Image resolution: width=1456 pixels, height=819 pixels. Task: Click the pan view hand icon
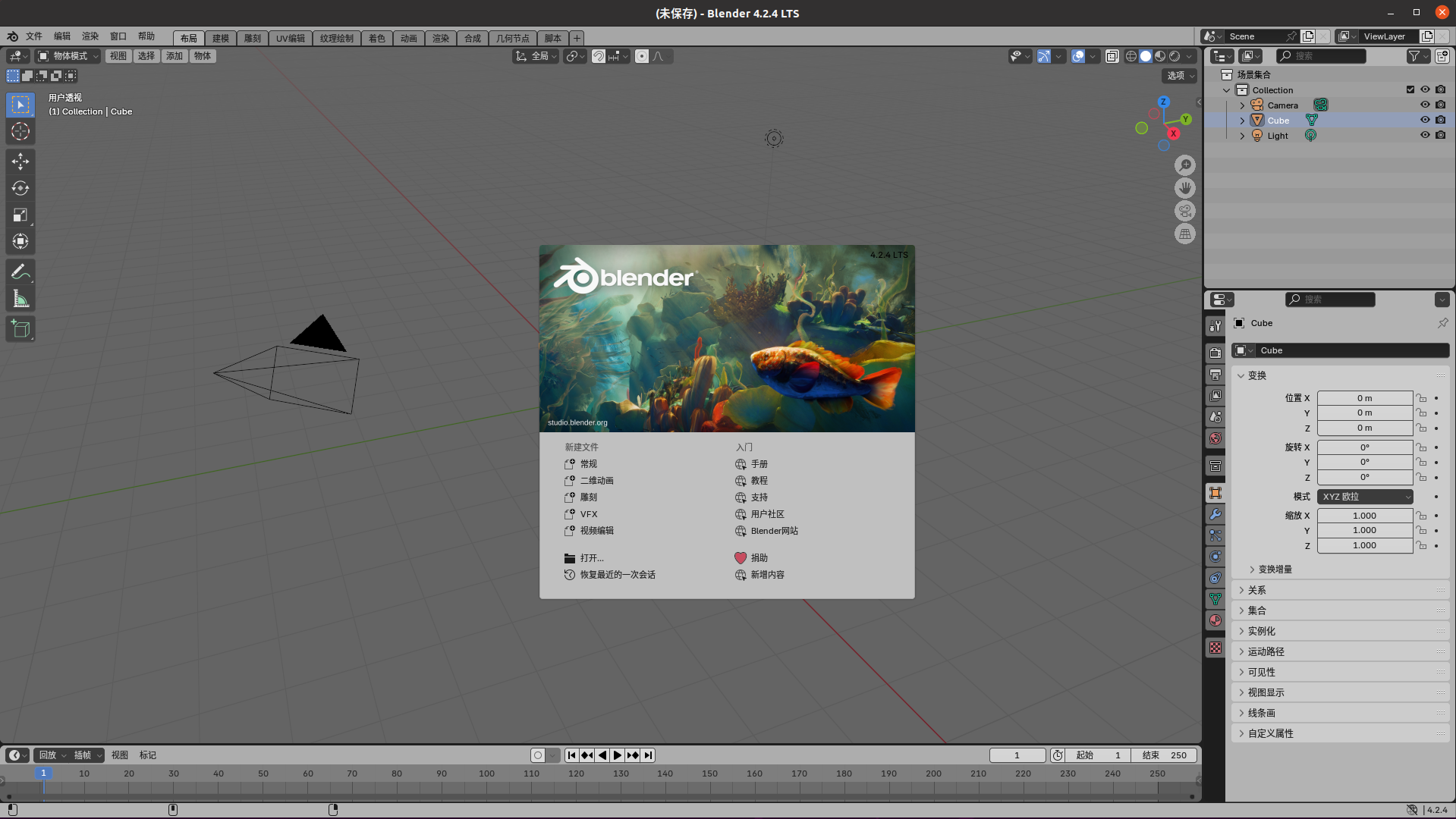tap(1185, 187)
